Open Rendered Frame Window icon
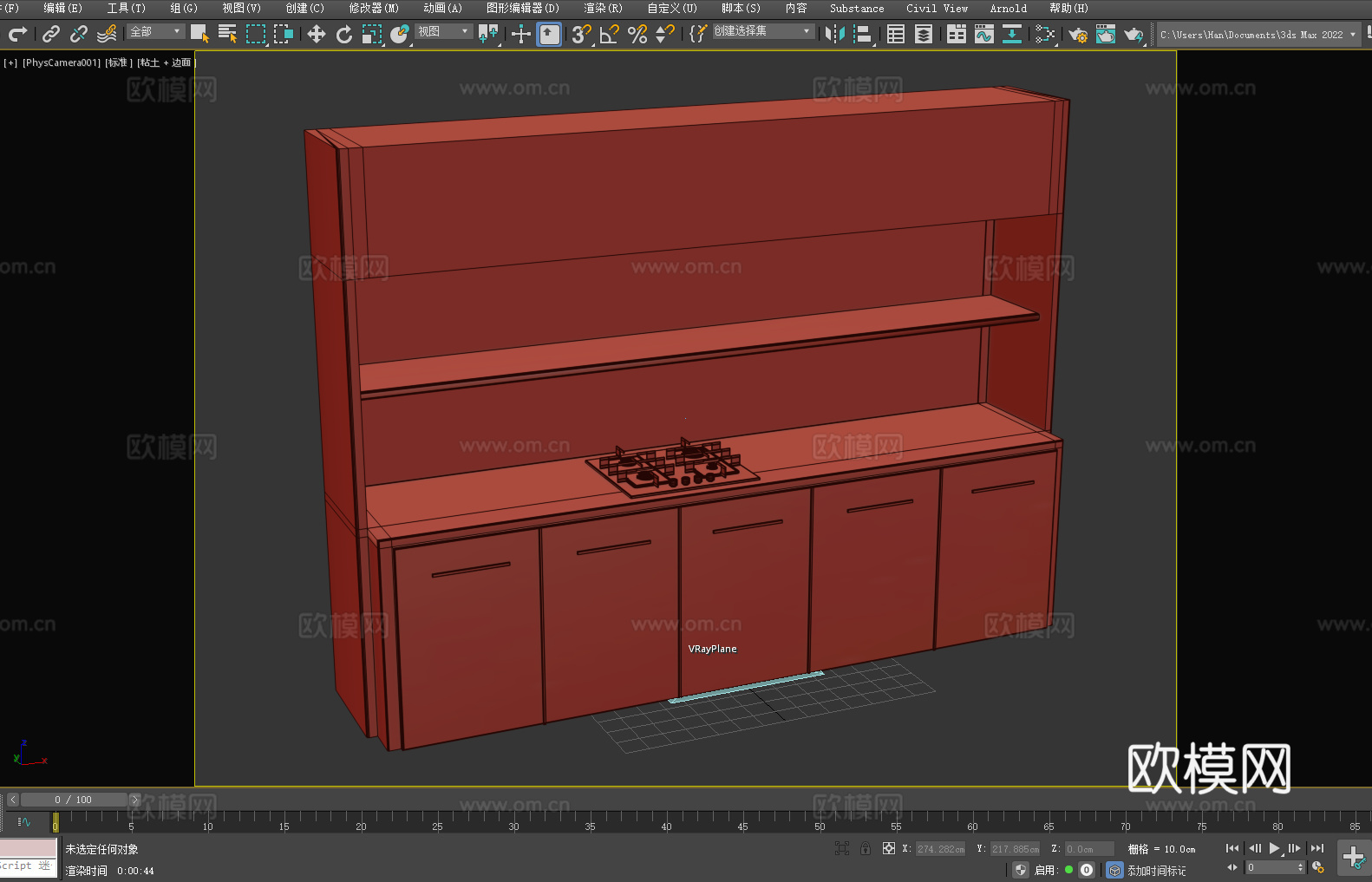This screenshot has width=1372, height=882. (x=1106, y=34)
